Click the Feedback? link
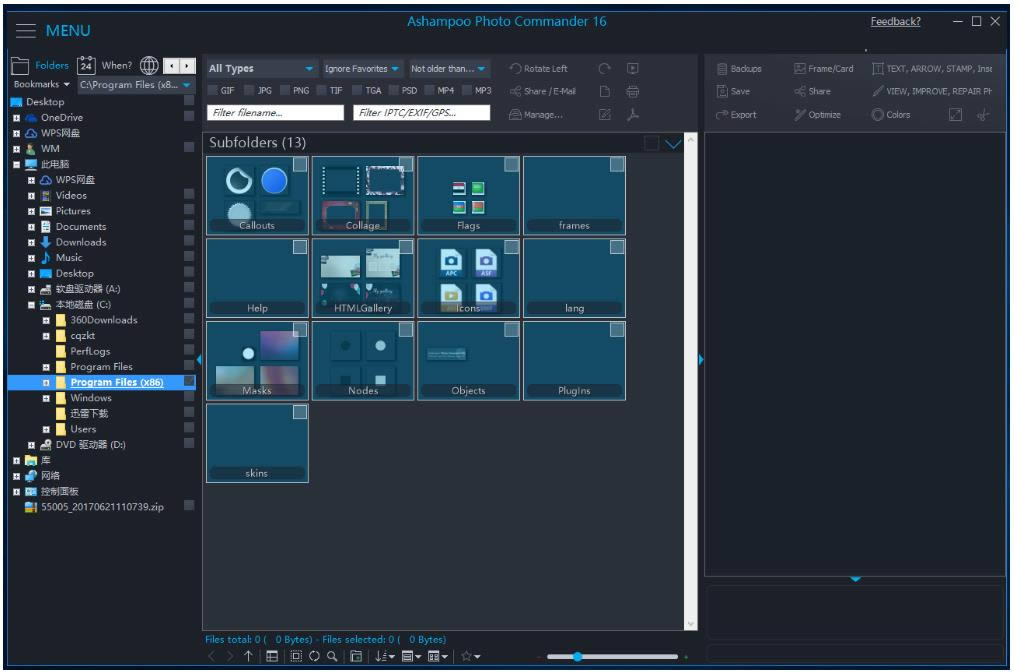The height and width of the screenshot is (672, 1014). pyautogui.click(x=895, y=21)
